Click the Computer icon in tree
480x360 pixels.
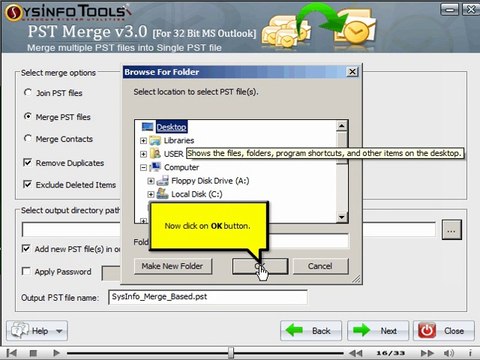click(155, 167)
